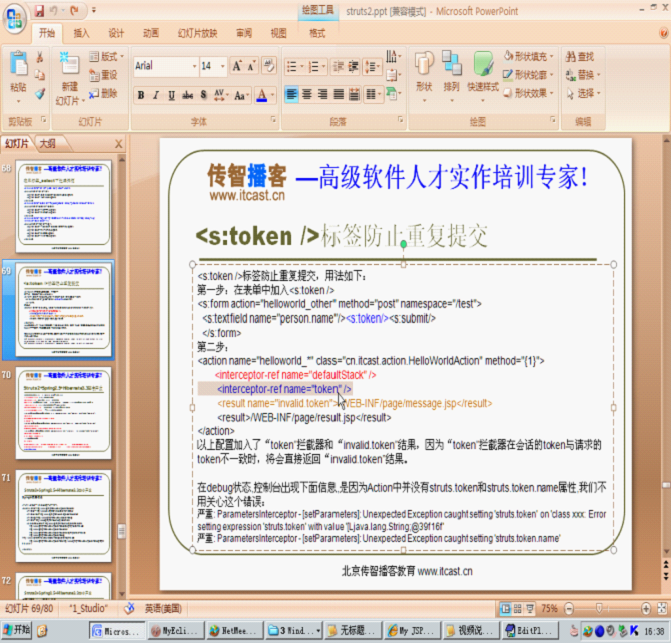
Task: Align text right
Action: [323, 94]
